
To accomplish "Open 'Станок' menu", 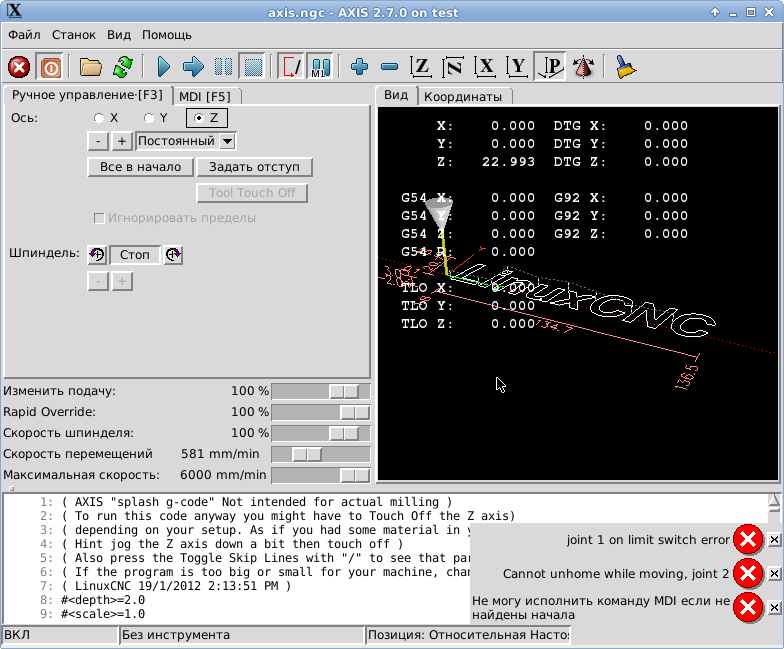I will coord(74,35).
